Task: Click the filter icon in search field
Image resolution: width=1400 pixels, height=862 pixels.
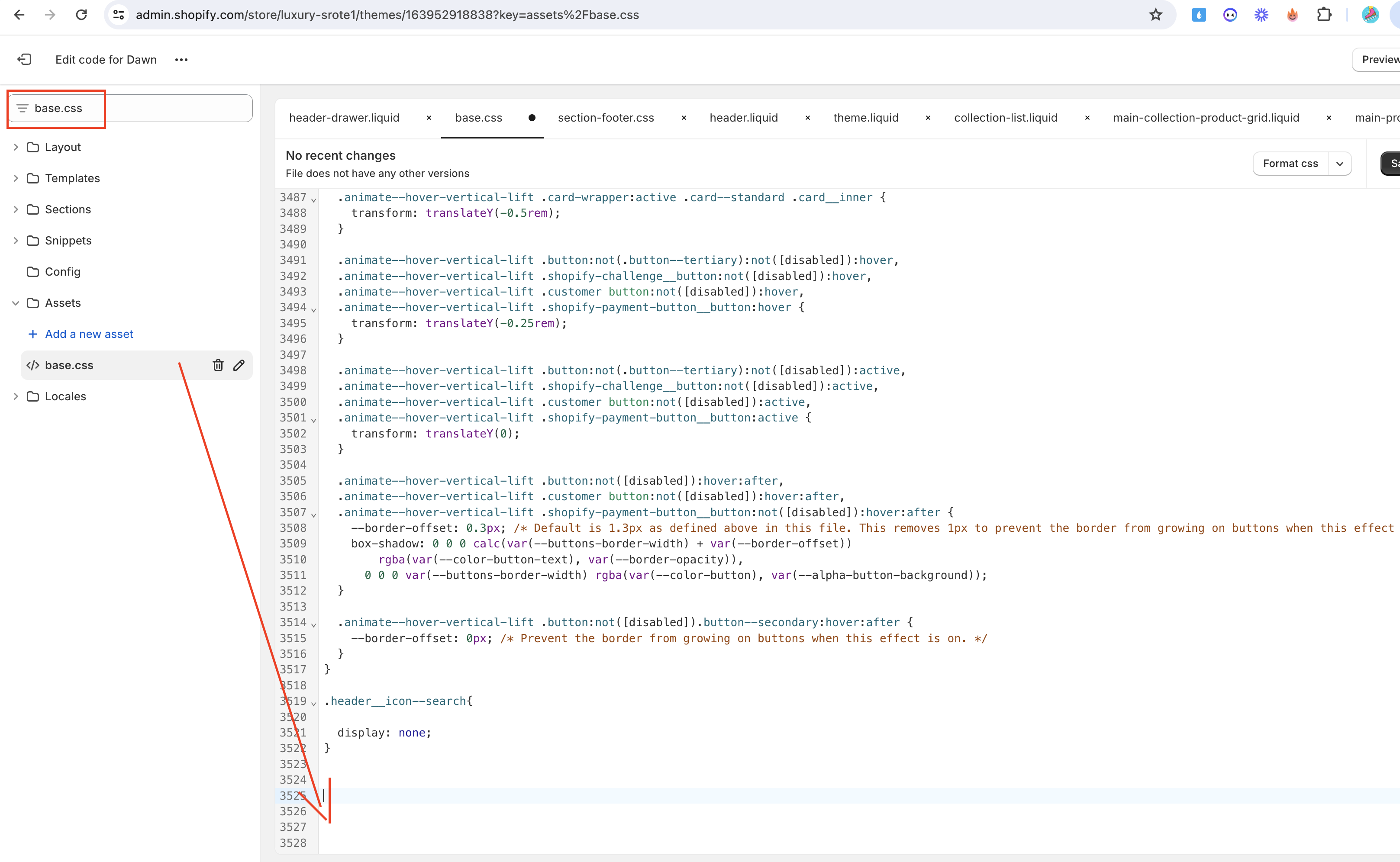Action: point(22,108)
